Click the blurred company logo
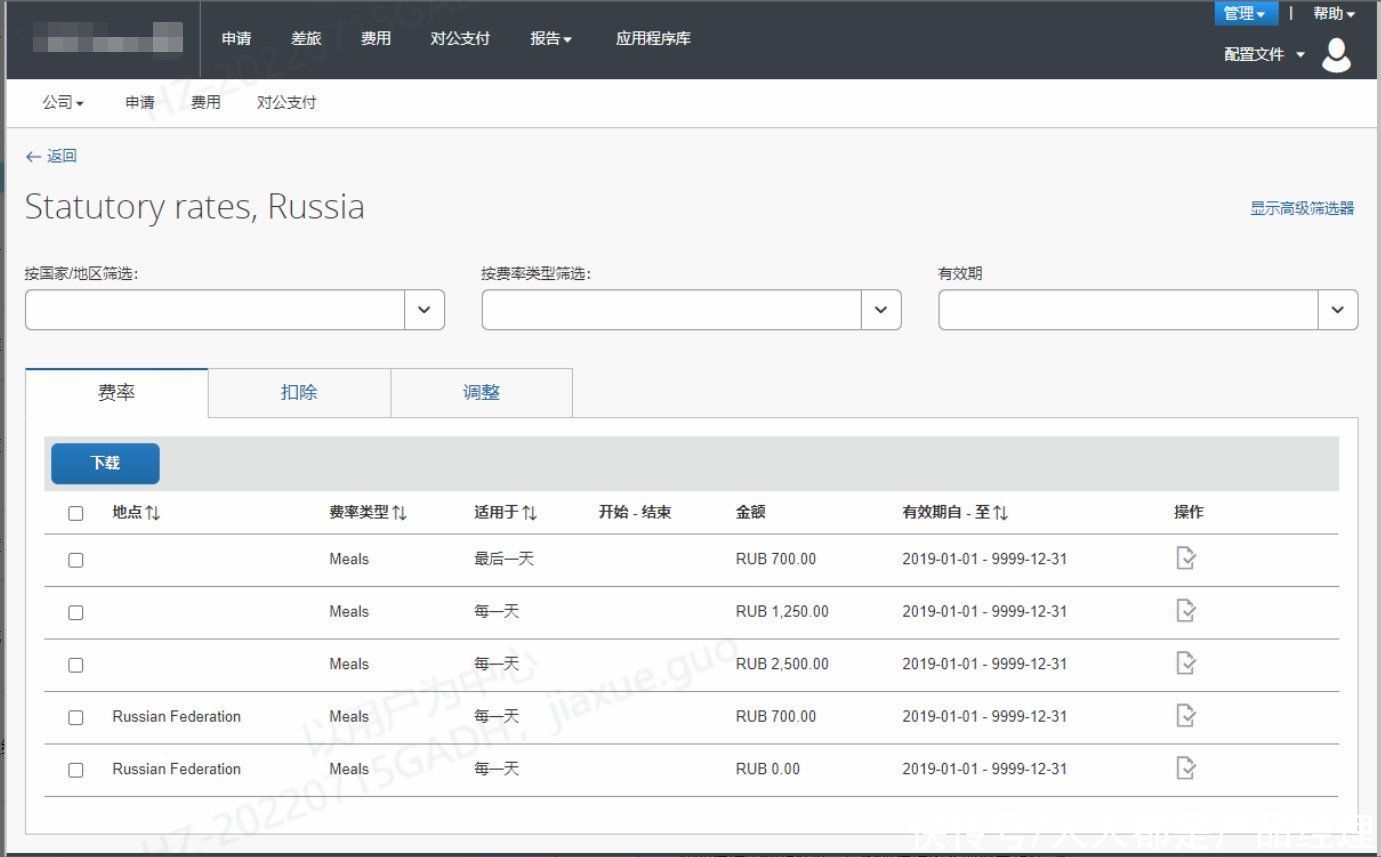Screen dimensions: 1381x857 click(108, 38)
